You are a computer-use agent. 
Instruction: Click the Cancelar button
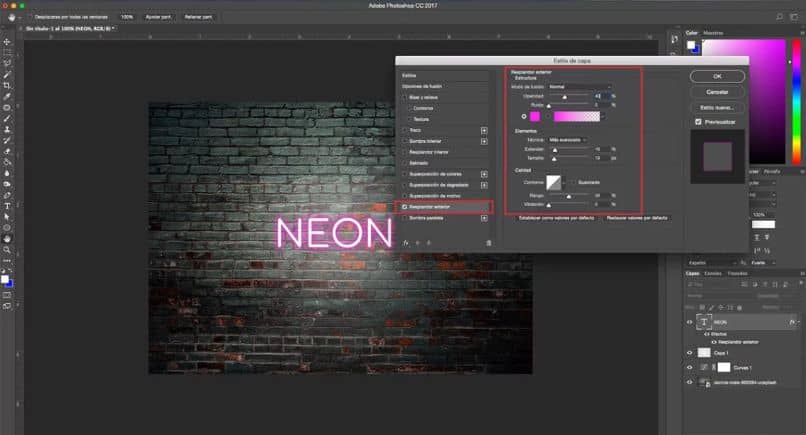pos(717,92)
